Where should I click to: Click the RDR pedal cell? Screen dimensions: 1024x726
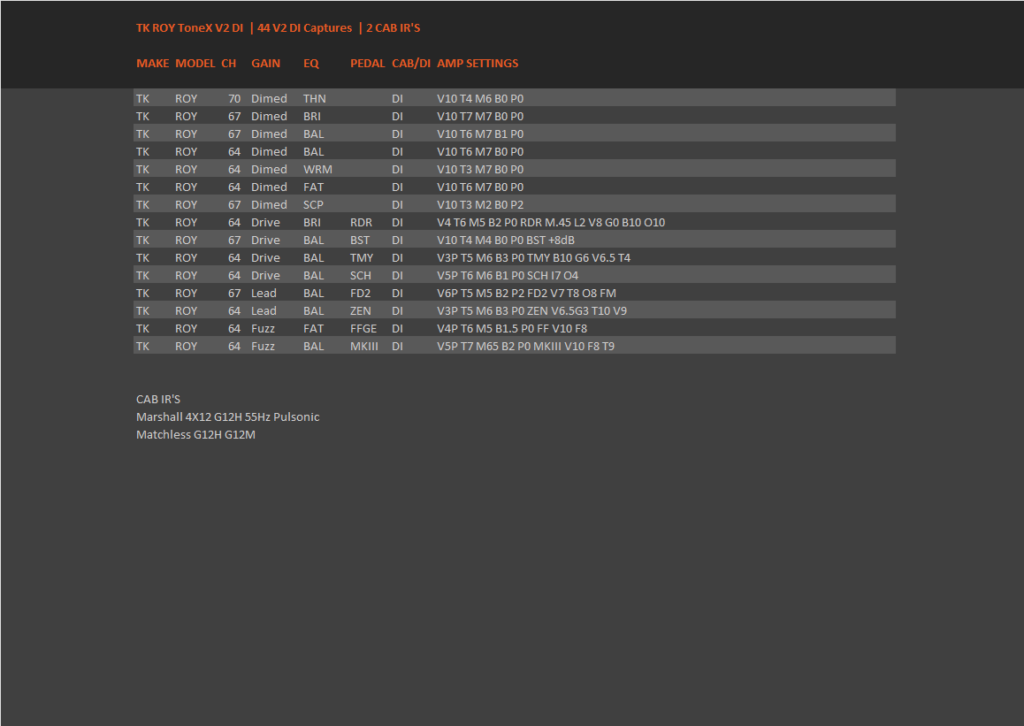click(x=361, y=222)
